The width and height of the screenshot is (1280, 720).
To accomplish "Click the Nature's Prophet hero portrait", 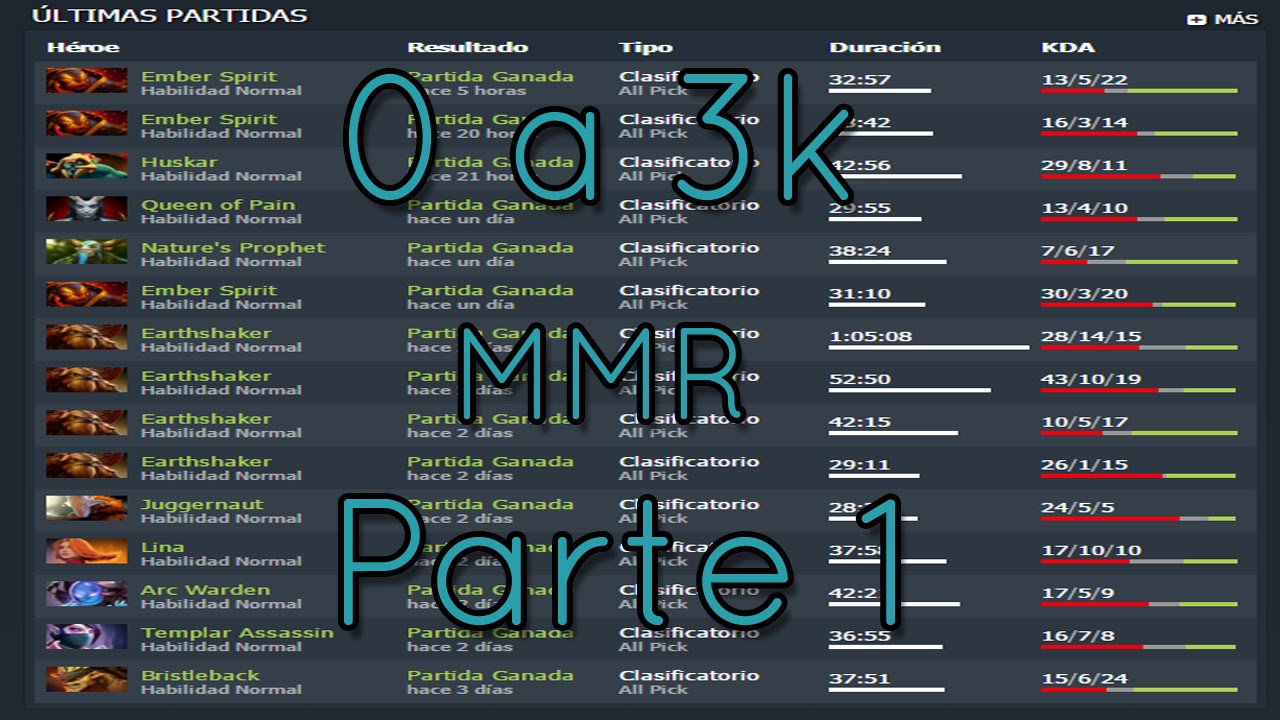I will (x=86, y=252).
